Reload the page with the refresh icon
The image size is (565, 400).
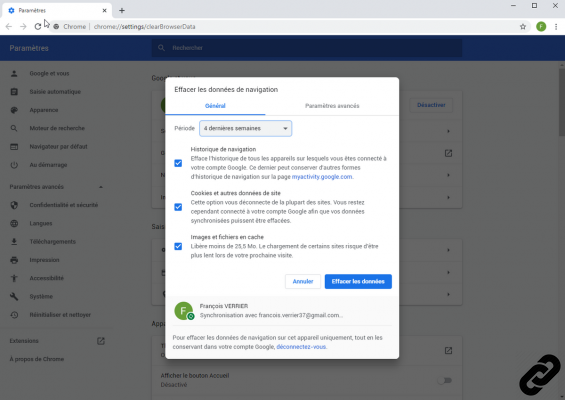37,27
